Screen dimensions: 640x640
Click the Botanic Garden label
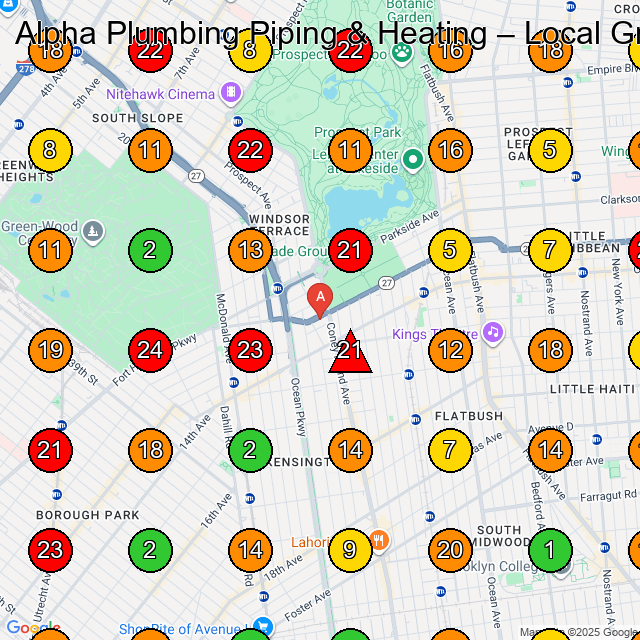click(x=409, y=11)
